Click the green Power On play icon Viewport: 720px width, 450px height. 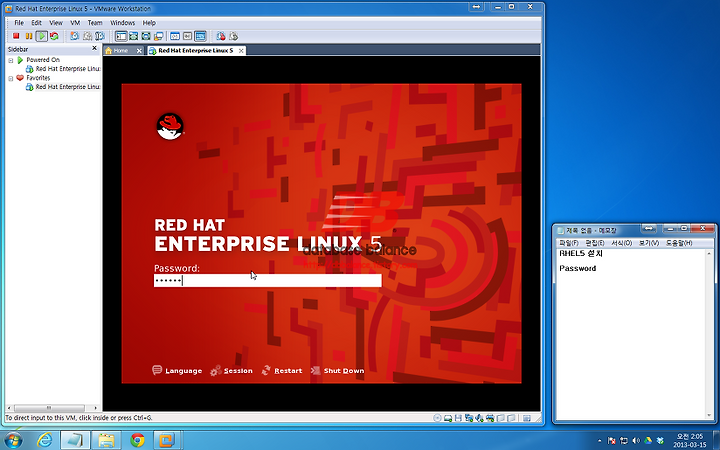pyautogui.click(x=41, y=36)
